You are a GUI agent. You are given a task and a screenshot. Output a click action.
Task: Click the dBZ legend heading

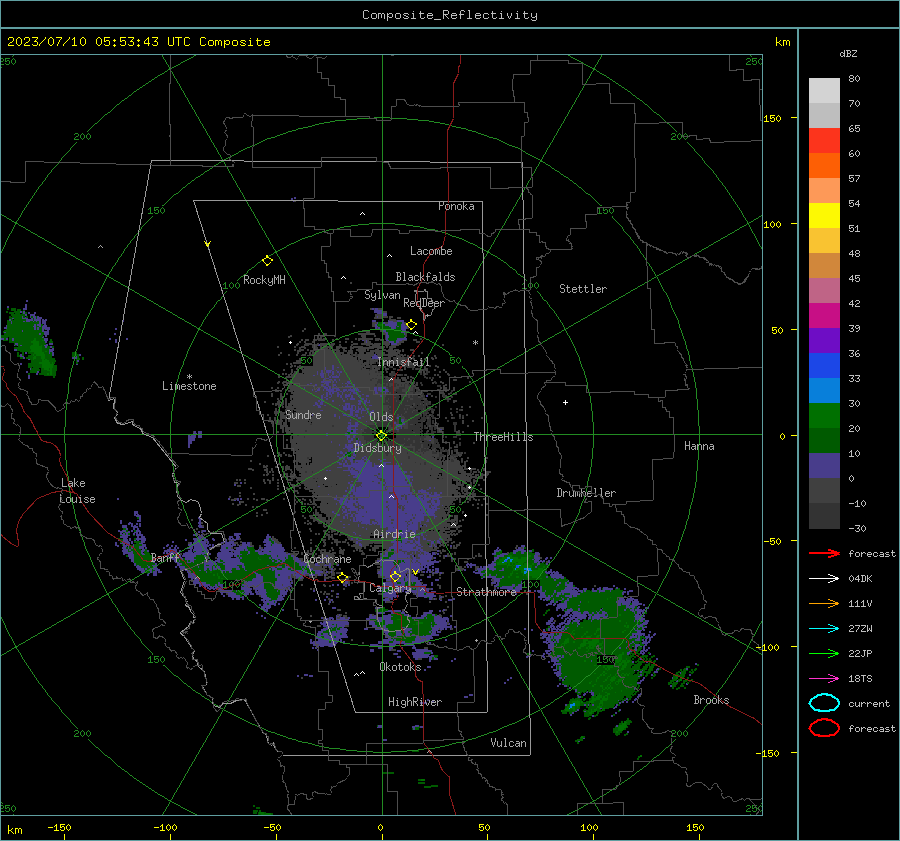pyautogui.click(x=848, y=54)
